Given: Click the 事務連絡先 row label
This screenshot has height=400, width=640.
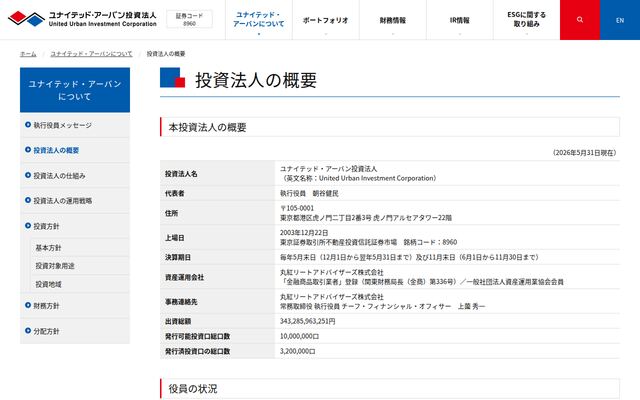Looking at the screenshot, I should click(x=181, y=302).
